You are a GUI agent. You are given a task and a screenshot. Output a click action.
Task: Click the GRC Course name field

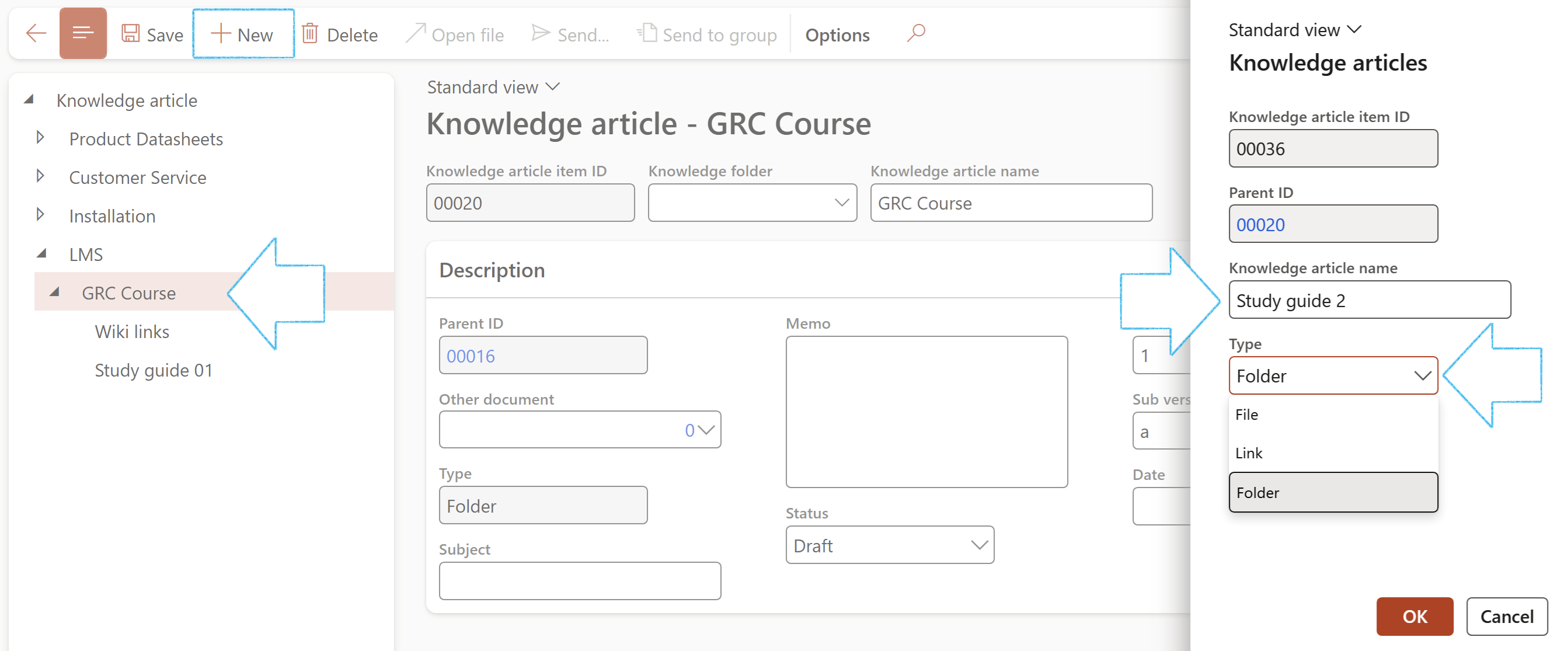pyautogui.click(x=1011, y=203)
